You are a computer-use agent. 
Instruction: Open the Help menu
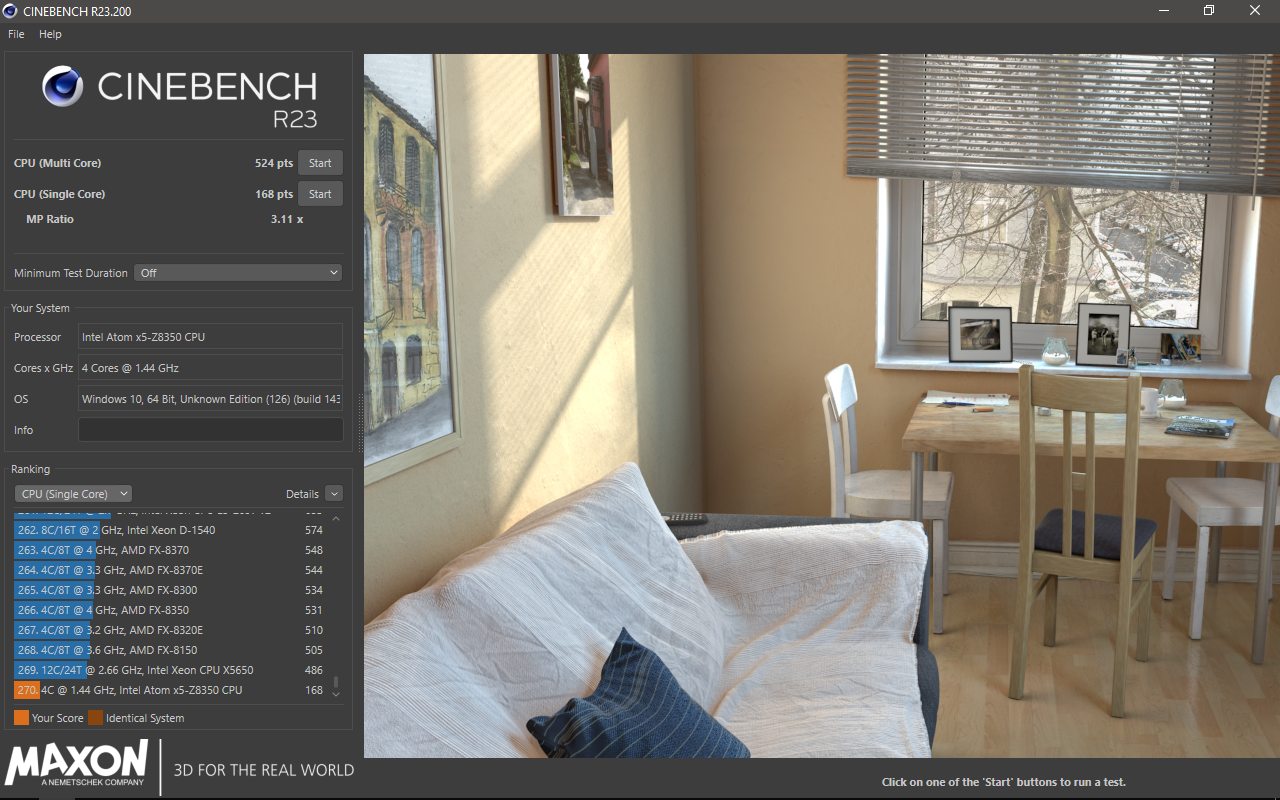click(50, 34)
